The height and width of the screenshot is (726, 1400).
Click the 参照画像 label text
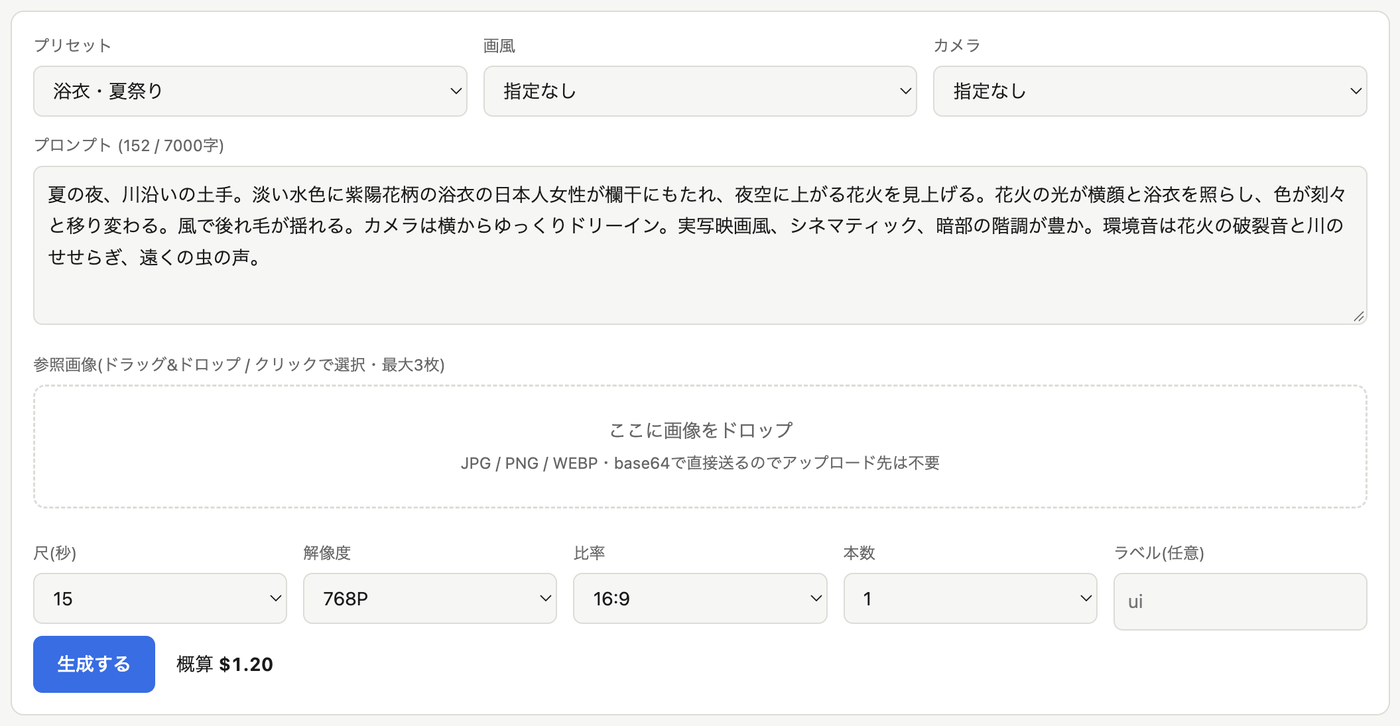[239, 364]
